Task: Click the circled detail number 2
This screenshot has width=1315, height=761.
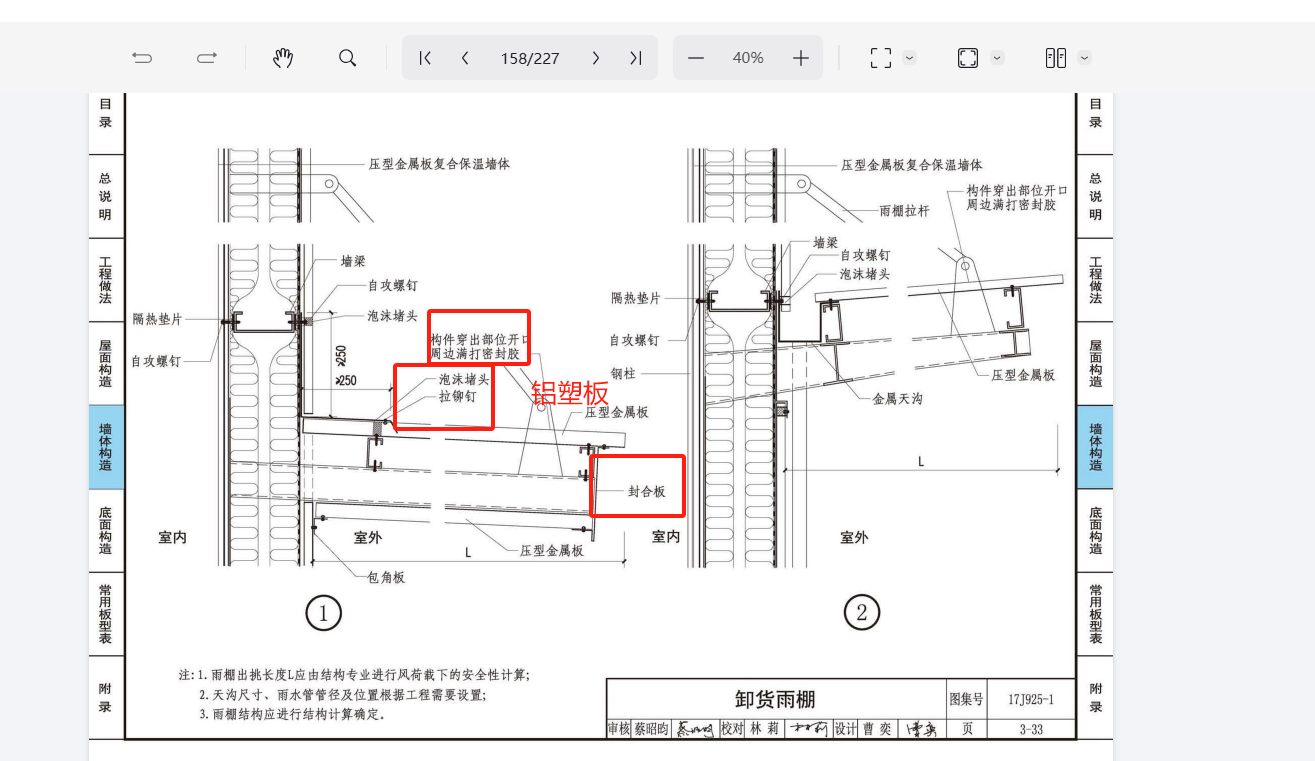Action: pos(861,612)
